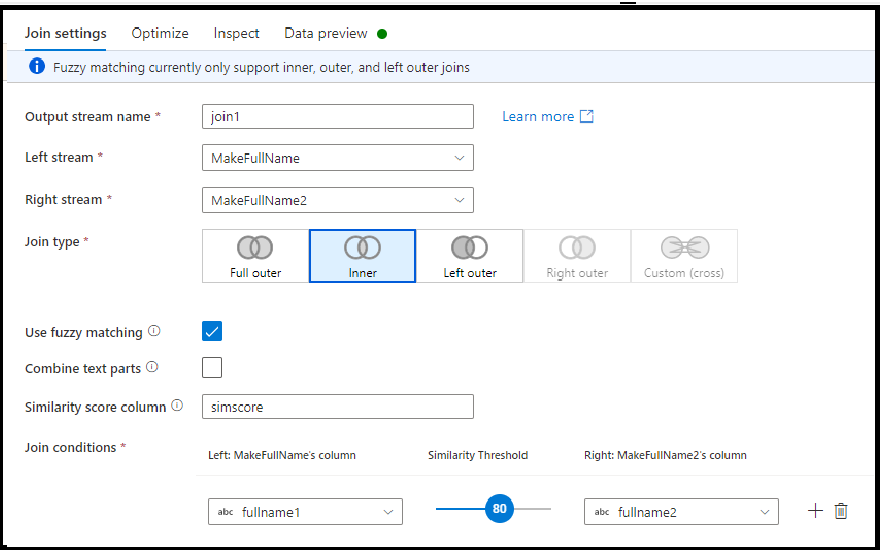Expand the fullname2 right column dropdown
The image size is (880, 552).
pos(681,512)
